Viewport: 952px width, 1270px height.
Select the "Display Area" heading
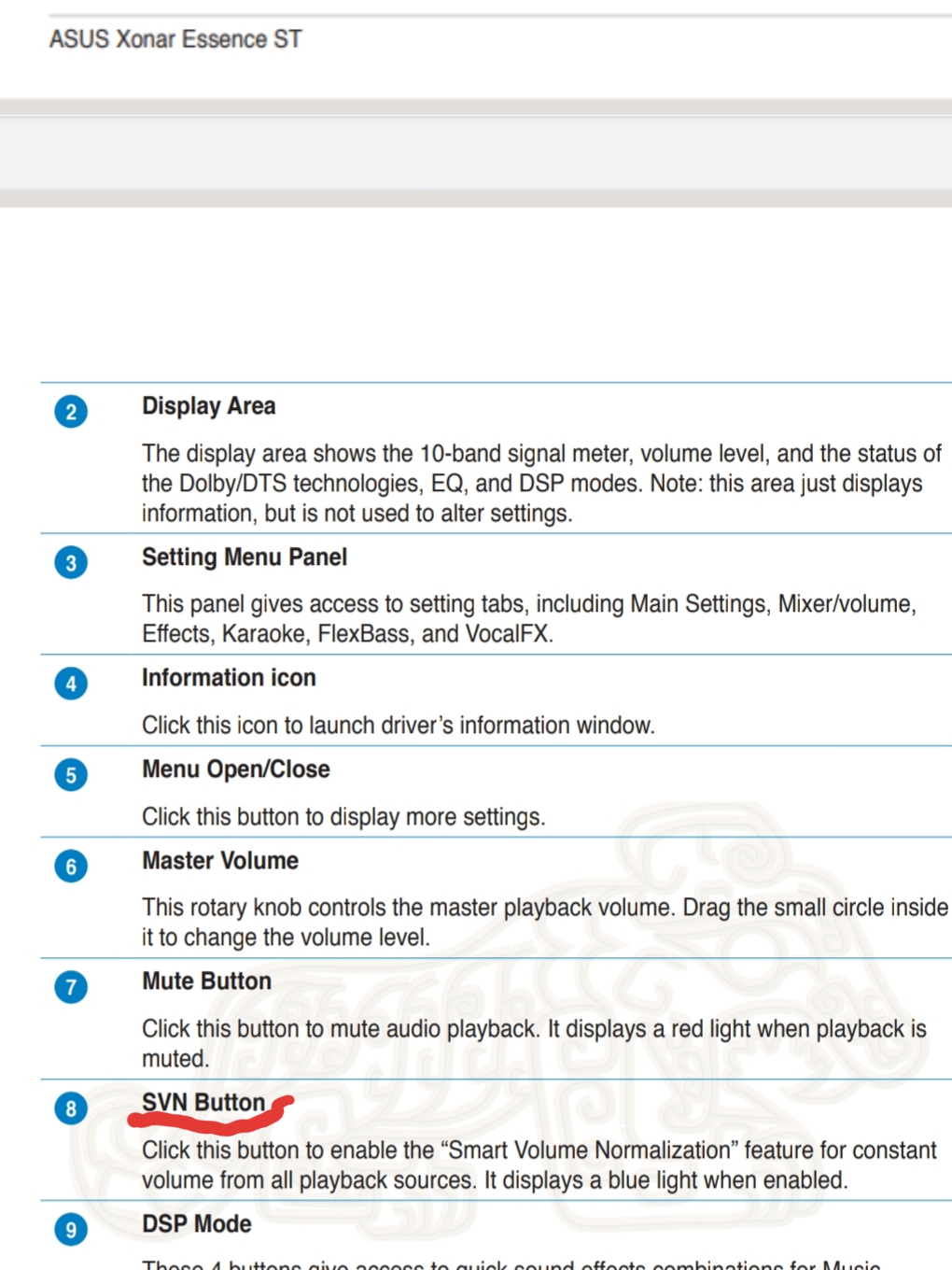pyautogui.click(x=208, y=406)
